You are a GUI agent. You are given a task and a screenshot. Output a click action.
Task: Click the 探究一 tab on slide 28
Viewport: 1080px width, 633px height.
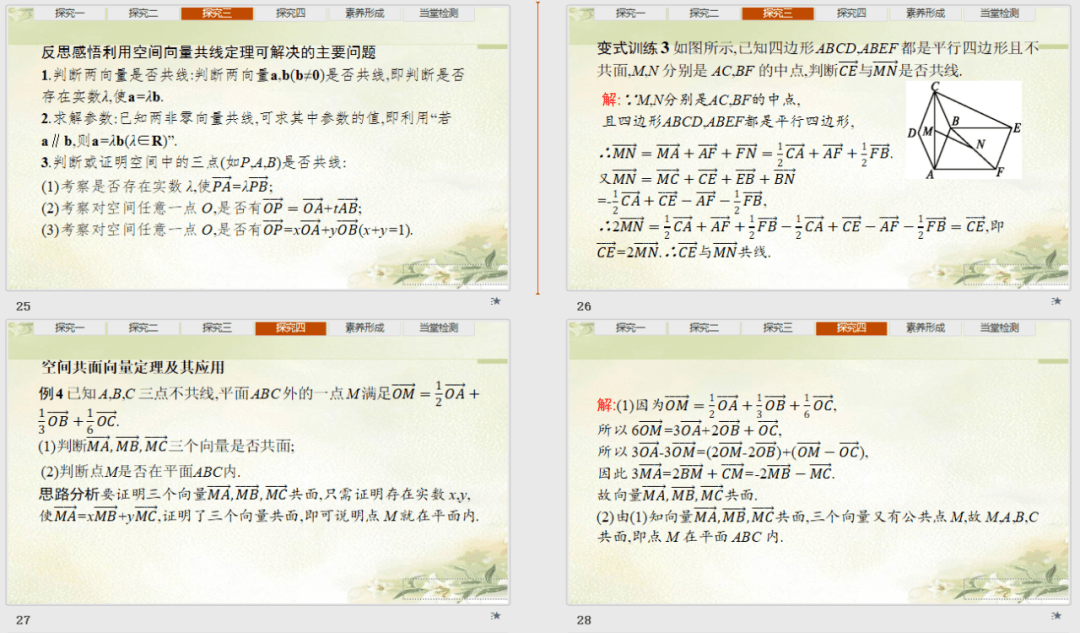point(630,328)
